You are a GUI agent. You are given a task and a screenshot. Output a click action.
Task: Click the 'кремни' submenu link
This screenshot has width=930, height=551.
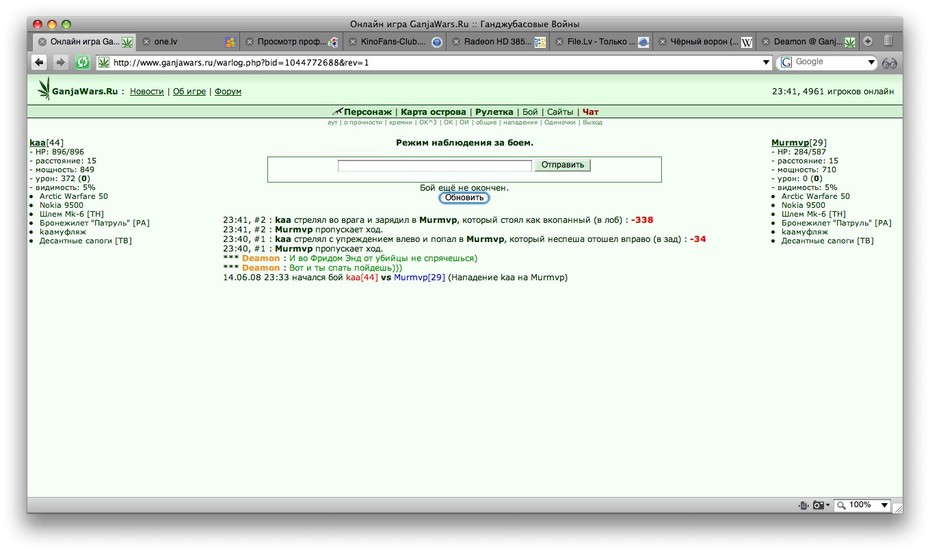[x=400, y=122]
